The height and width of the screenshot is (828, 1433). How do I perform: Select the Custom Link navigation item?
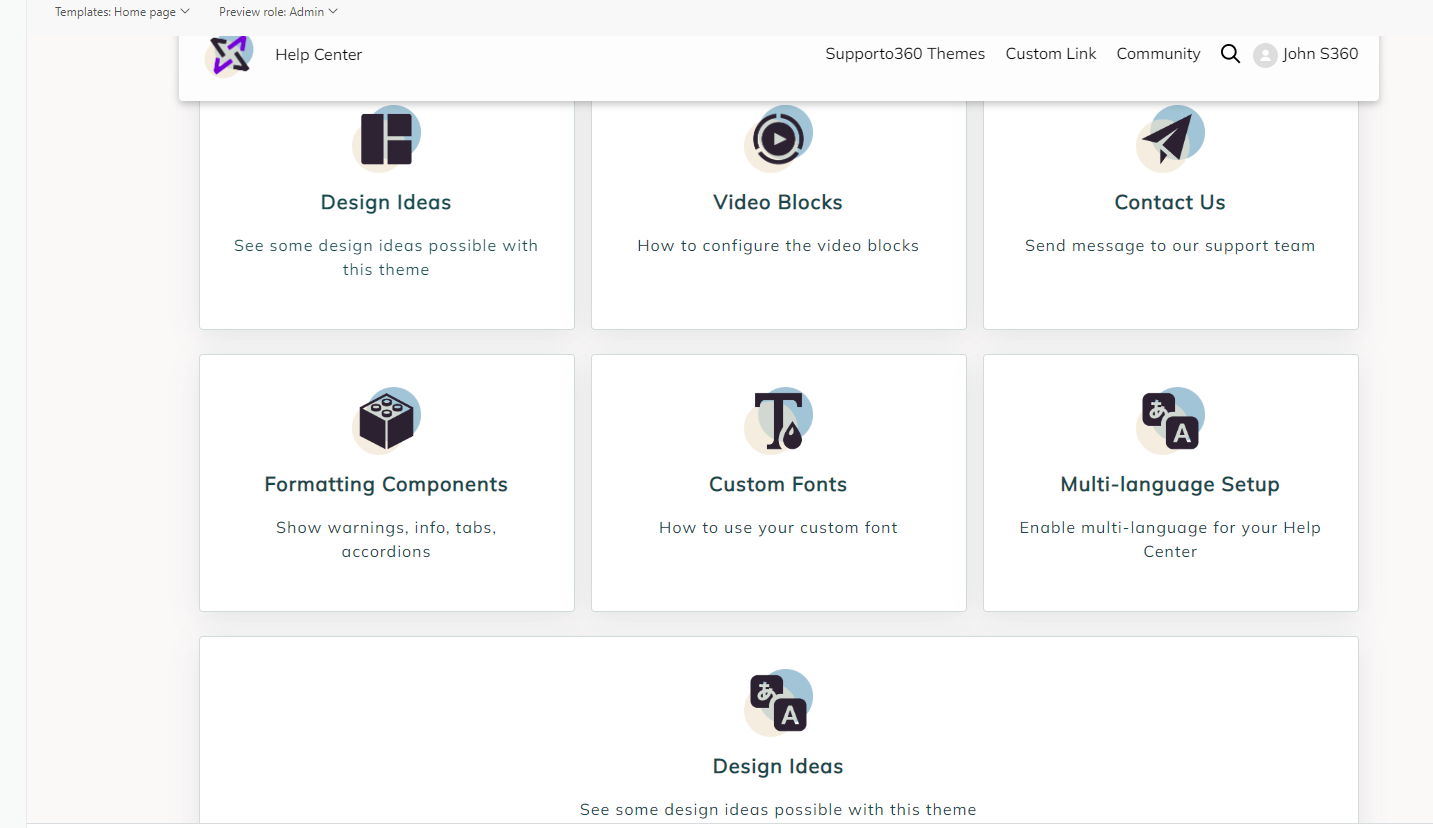click(x=1051, y=54)
